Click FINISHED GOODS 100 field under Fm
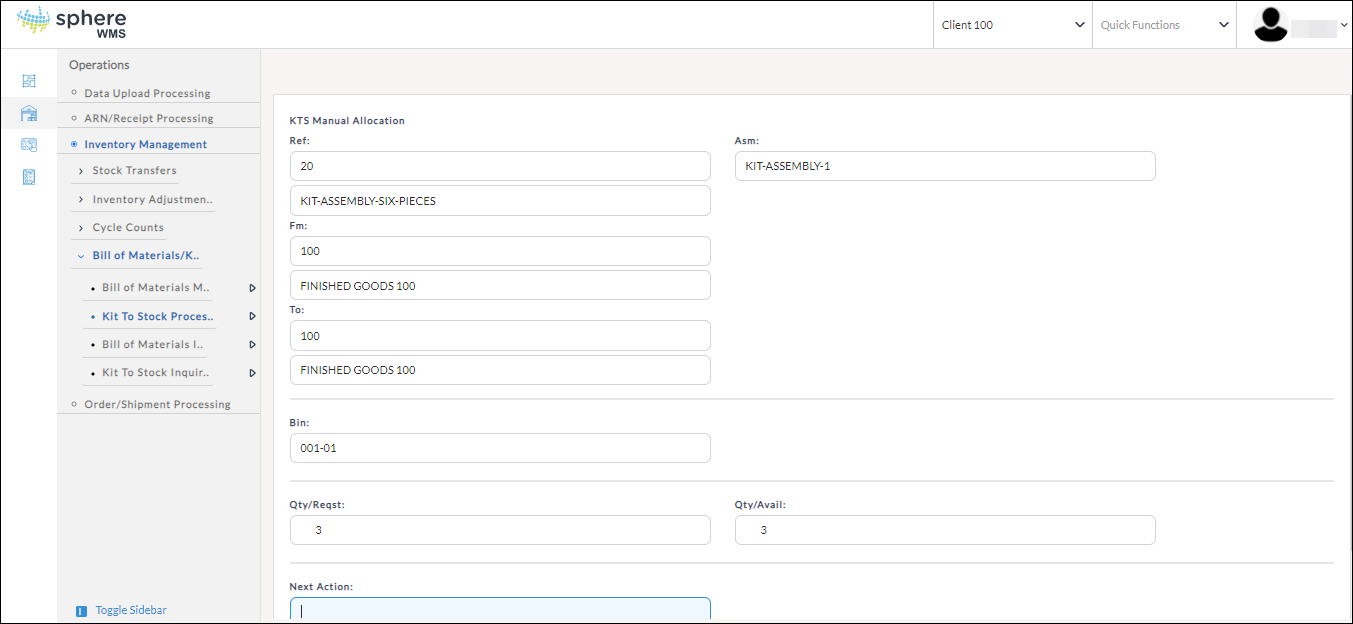This screenshot has width=1353, height=624. (x=500, y=285)
